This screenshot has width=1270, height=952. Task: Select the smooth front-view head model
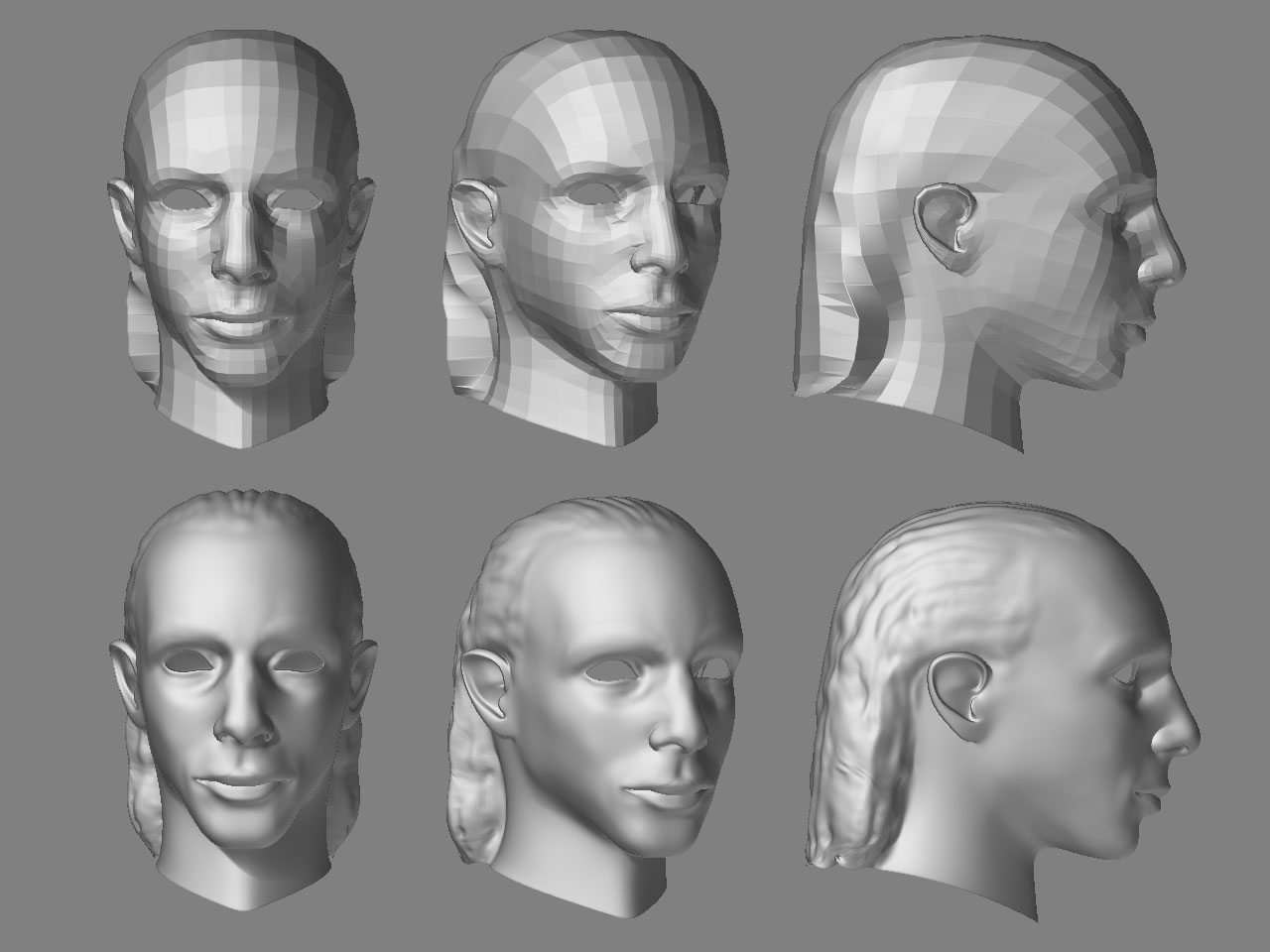(x=242, y=699)
